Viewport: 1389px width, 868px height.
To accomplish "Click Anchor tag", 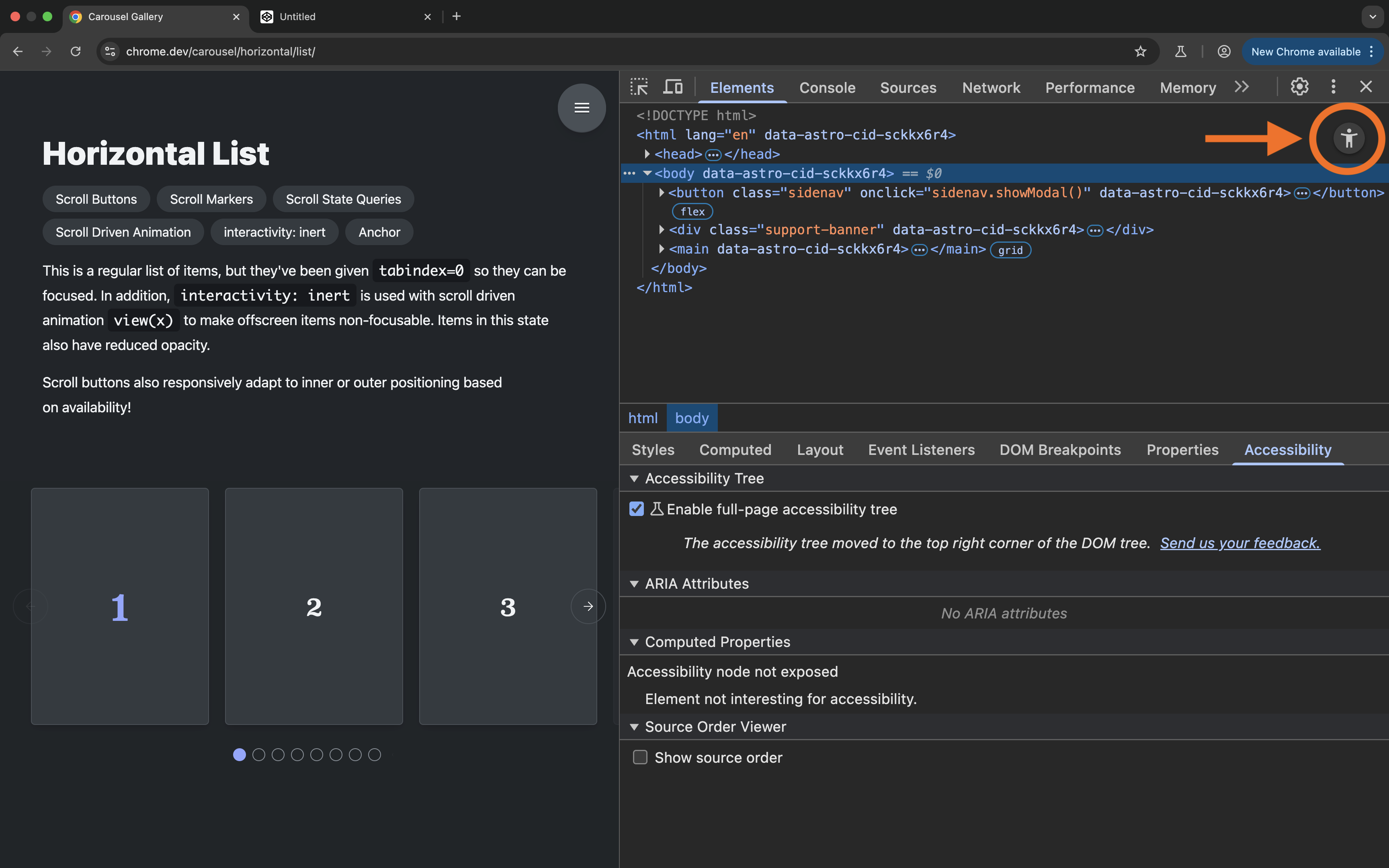I will [379, 232].
